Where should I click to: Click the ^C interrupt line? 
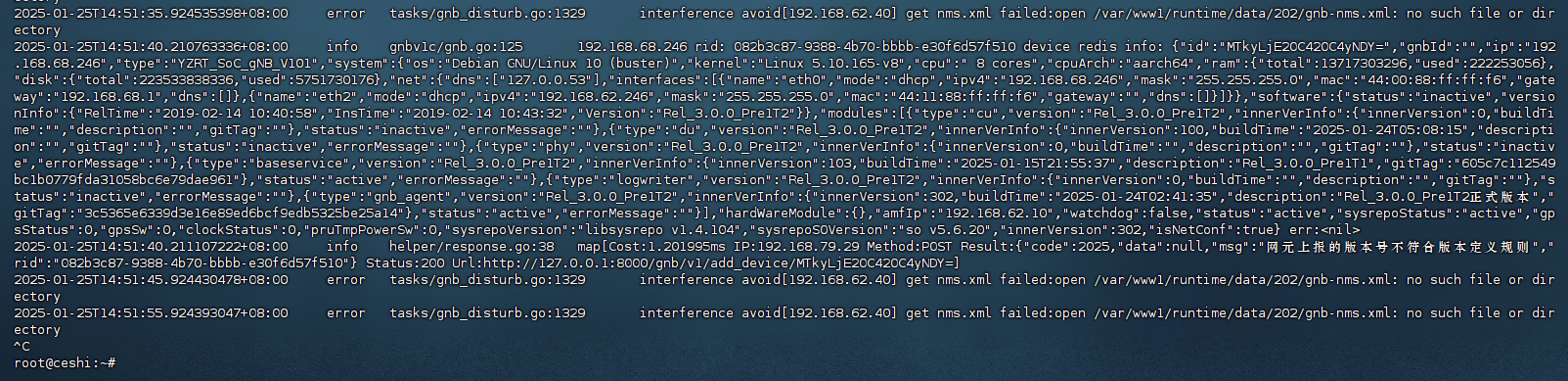pos(22,346)
